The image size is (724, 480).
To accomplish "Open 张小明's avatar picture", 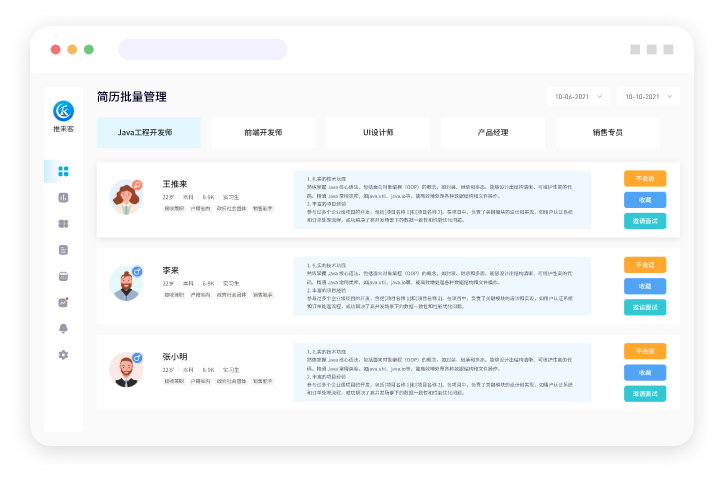I will click(x=126, y=370).
